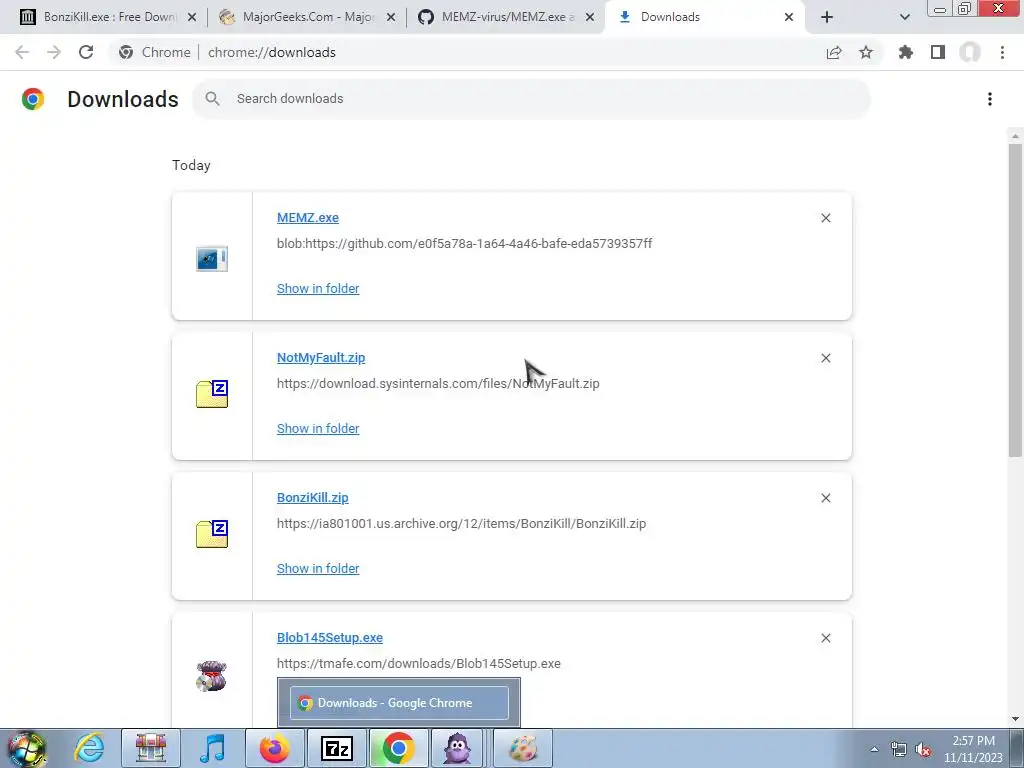
Task: Open the BonziKill.zip file link
Action: pos(312,498)
